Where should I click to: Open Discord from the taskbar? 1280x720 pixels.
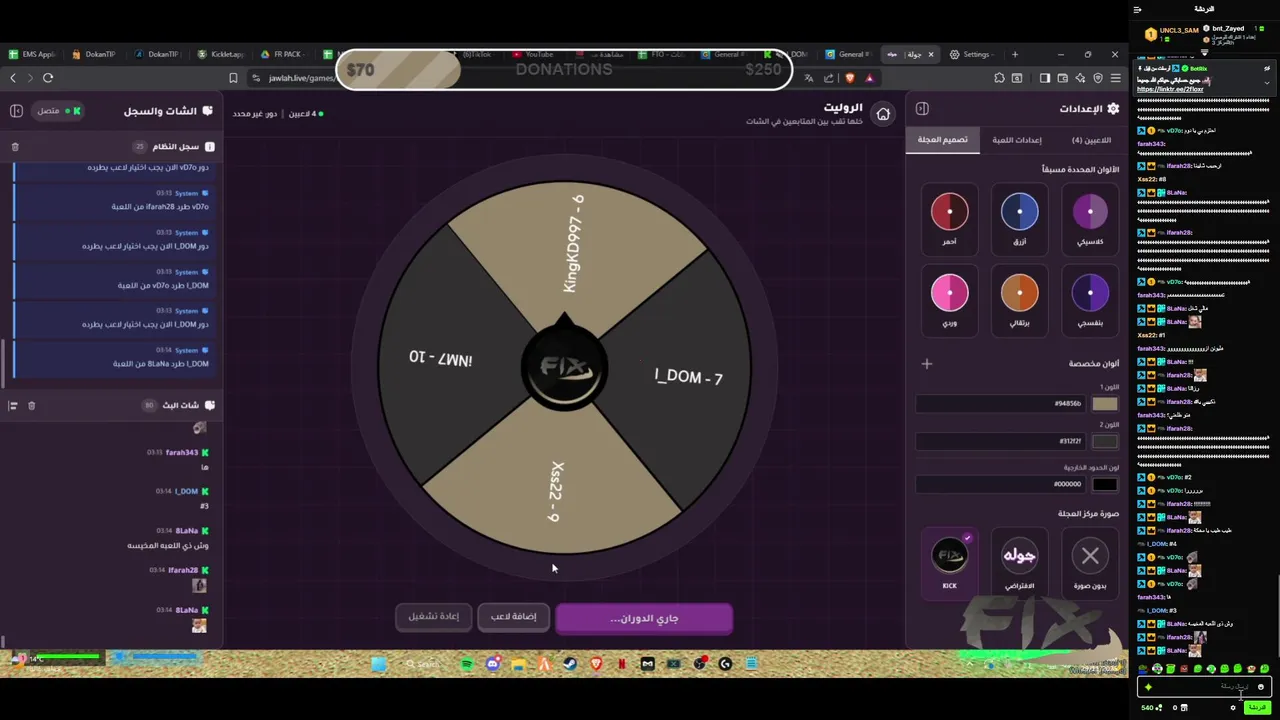[493, 663]
